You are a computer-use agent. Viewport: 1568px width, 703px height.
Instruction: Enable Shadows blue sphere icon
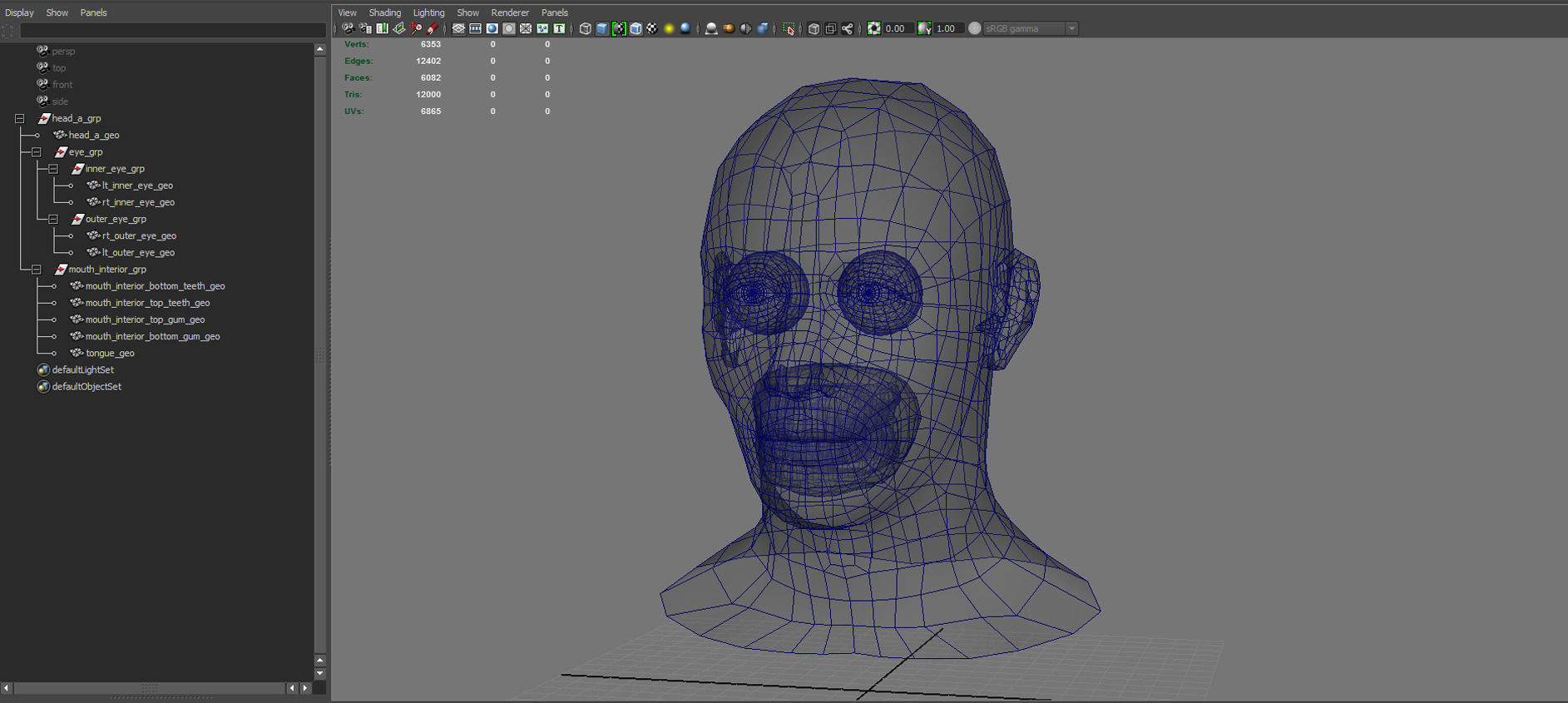click(x=685, y=28)
